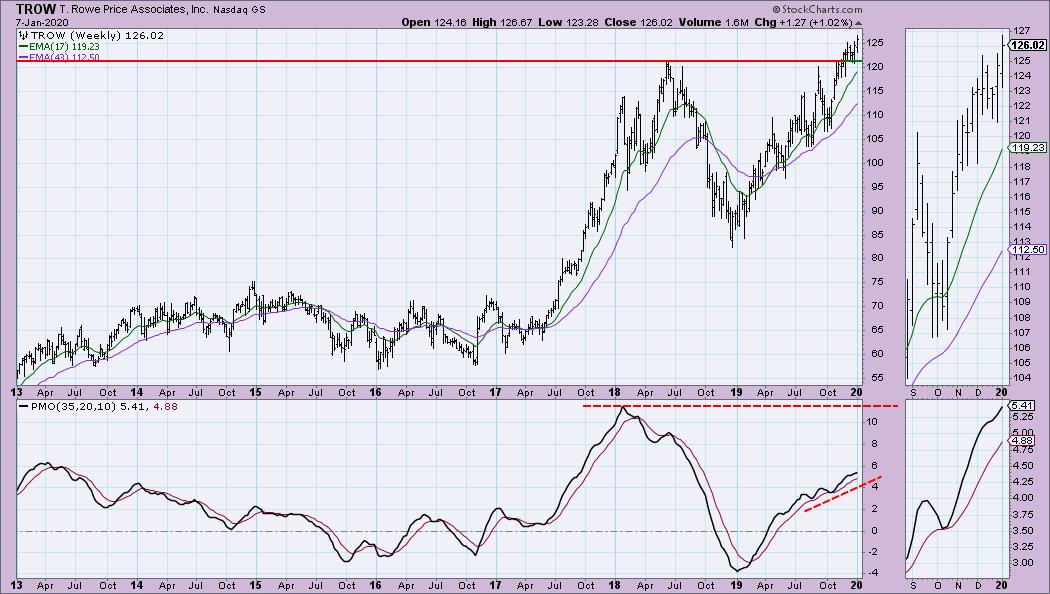Screen dimensions: 1050x594
Task: Click the company name T. Rowe Price Associates, Inc.
Action: [133, 9]
